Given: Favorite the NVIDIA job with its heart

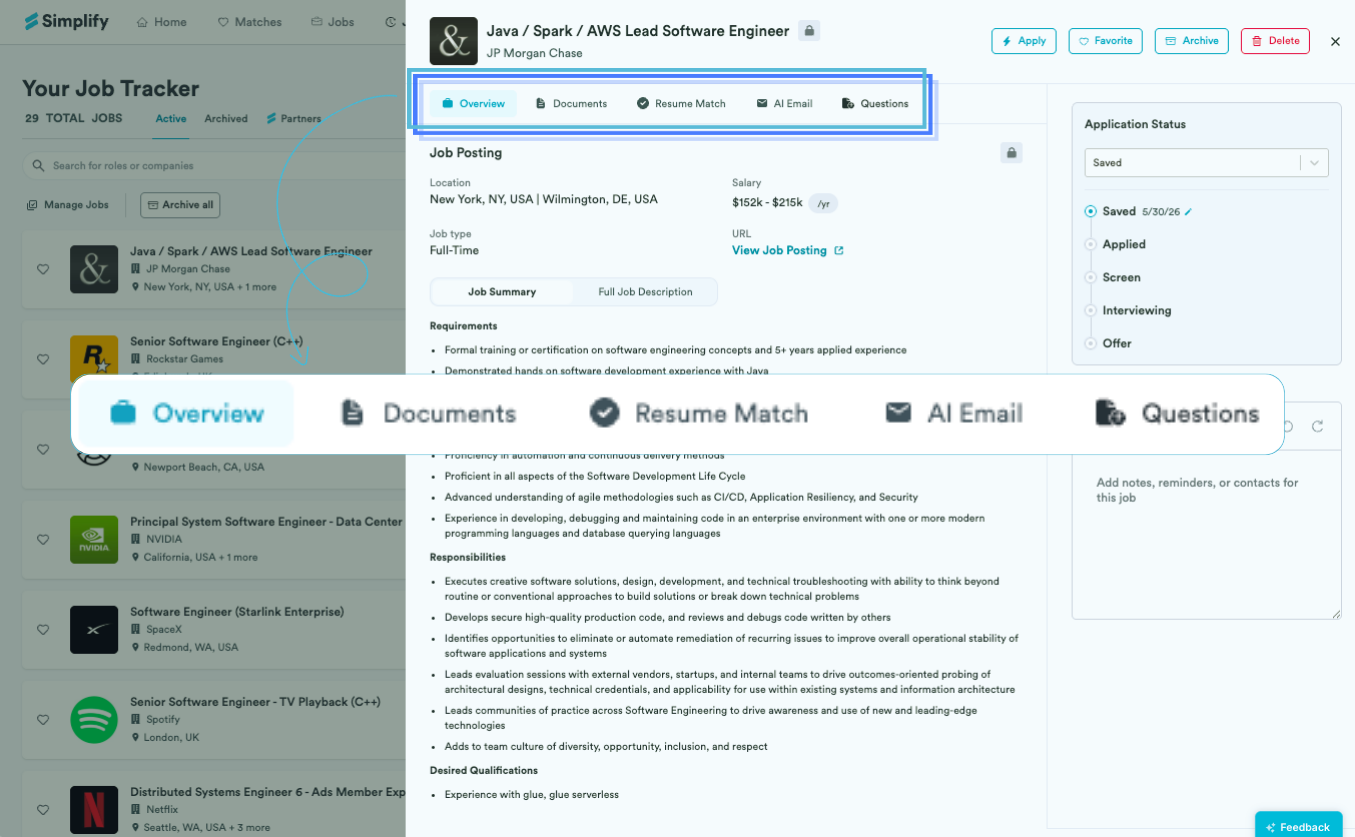Looking at the screenshot, I should (x=43, y=539).
